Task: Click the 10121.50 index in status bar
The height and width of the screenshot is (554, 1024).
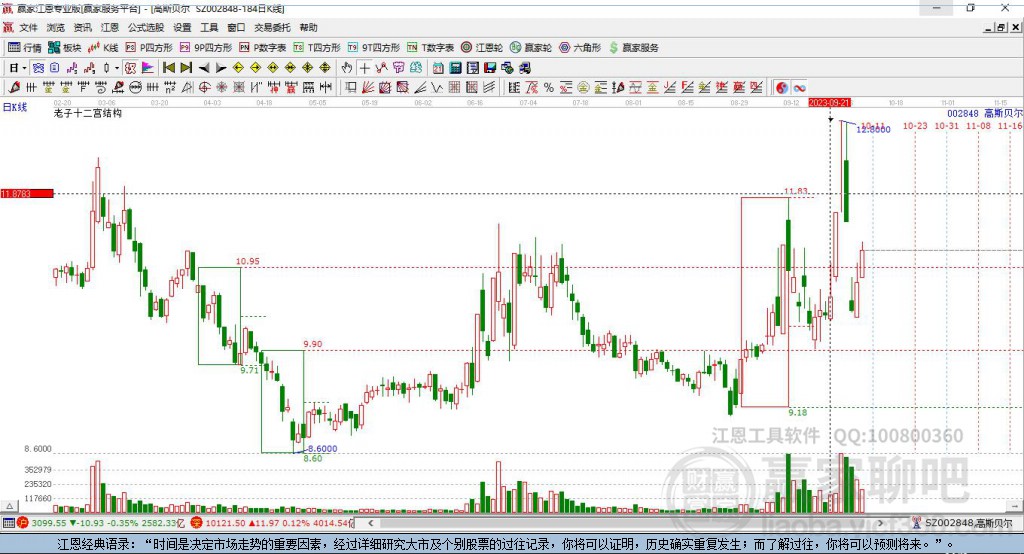Action: tap(226, 523)
